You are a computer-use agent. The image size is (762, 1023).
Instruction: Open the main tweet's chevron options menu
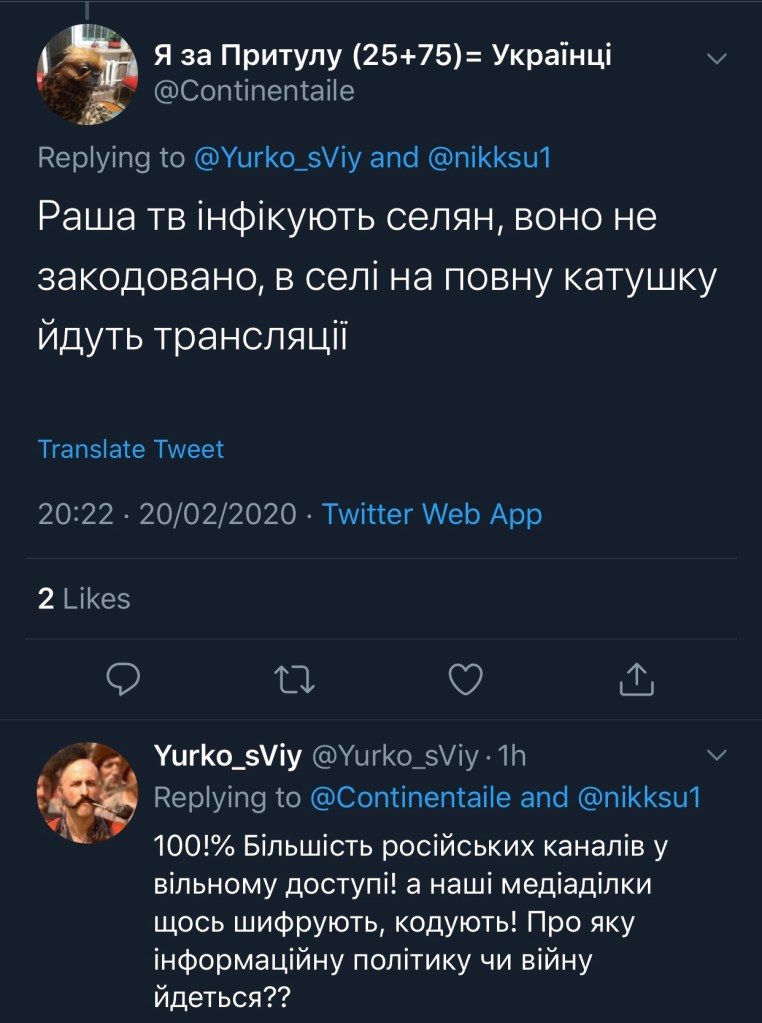click(716, 59)
